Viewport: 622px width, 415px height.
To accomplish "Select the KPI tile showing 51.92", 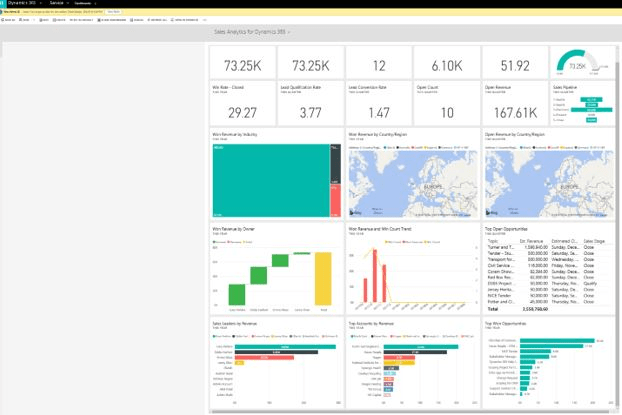I will [515, 63].
